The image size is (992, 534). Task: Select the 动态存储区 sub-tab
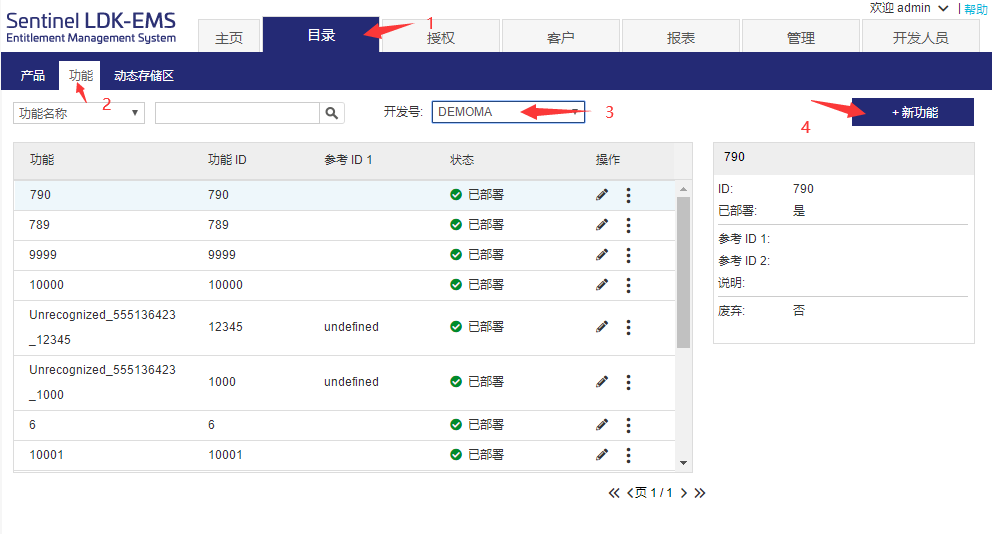coord(144,76)
